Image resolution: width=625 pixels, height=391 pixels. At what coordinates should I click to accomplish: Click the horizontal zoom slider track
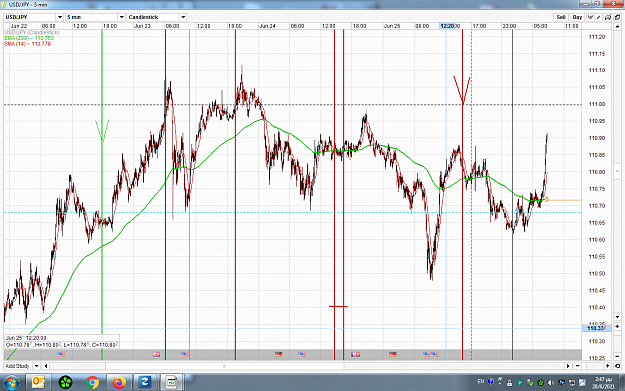coord(593,366)
